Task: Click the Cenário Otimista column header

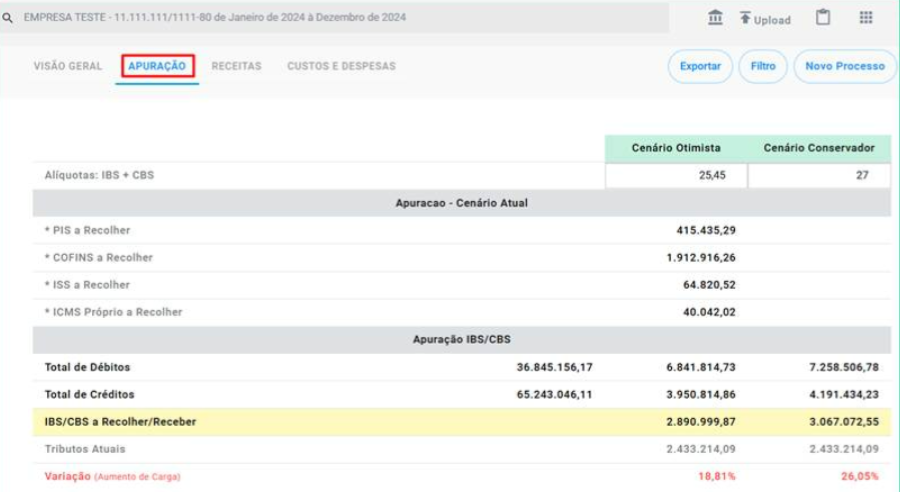Action: pyautogui.click(x=676, y=148)
